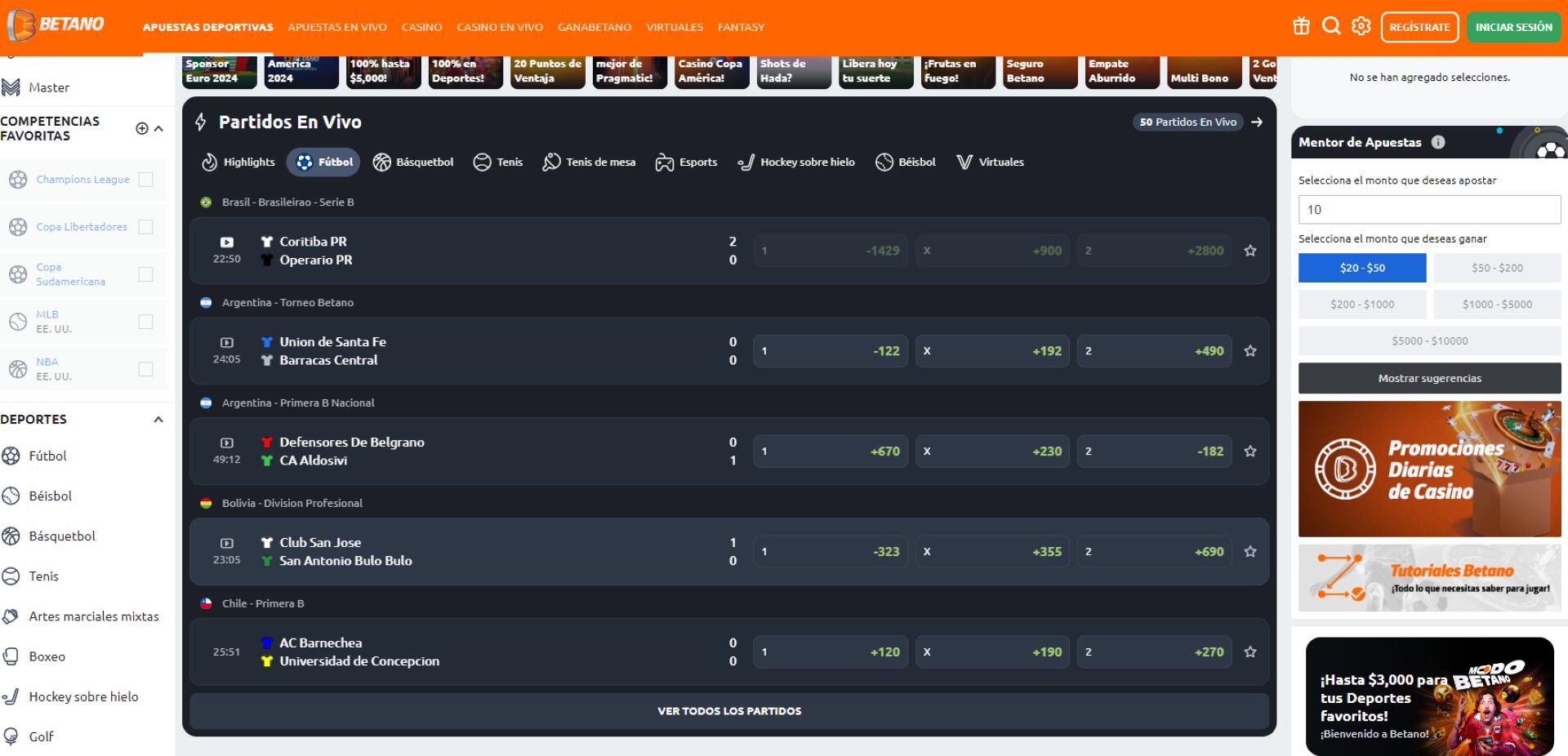Favorite the Union de Santa Fe match star
This screenshot has width=1568, height=756.
tap(1249, 351)
